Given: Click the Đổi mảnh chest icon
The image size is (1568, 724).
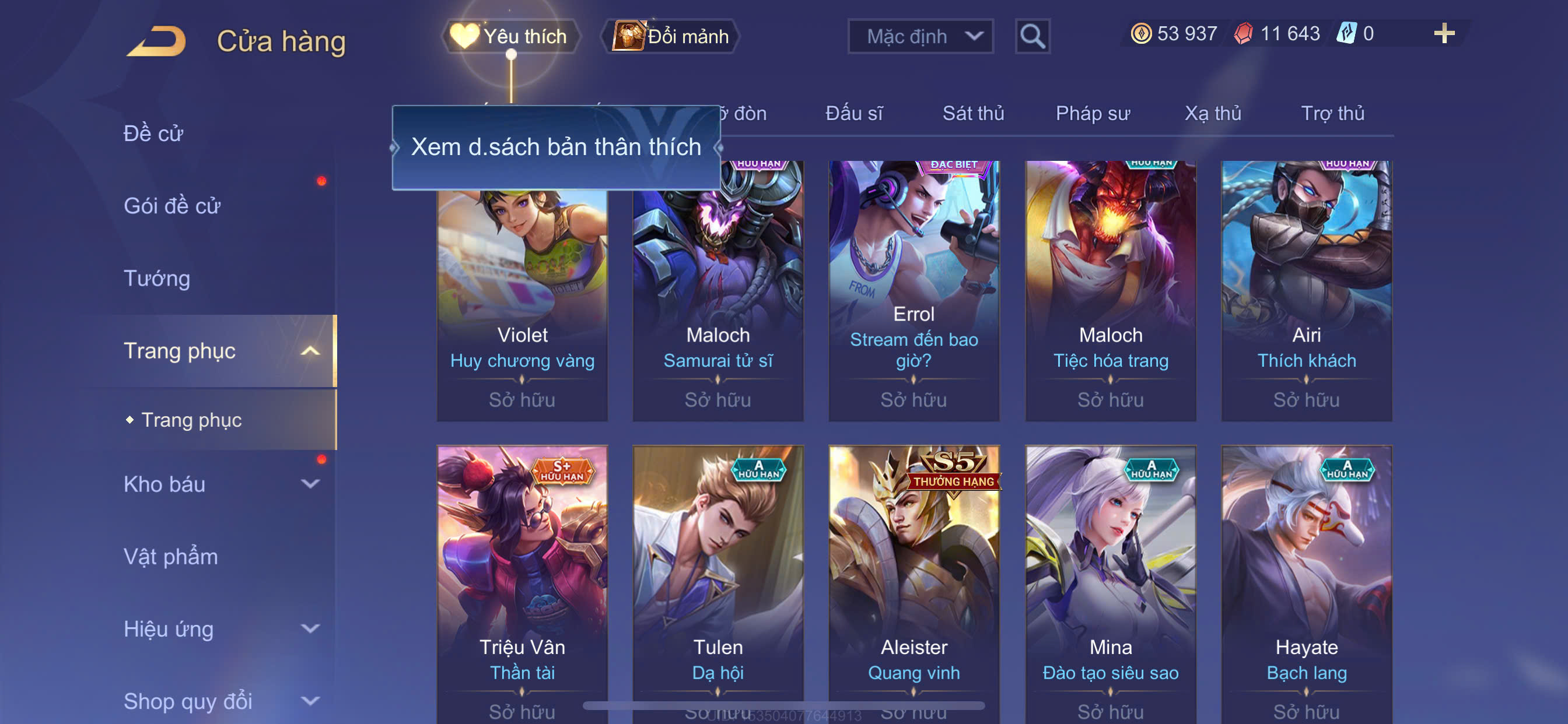Looking at the screenshot, I should [628, 36].
